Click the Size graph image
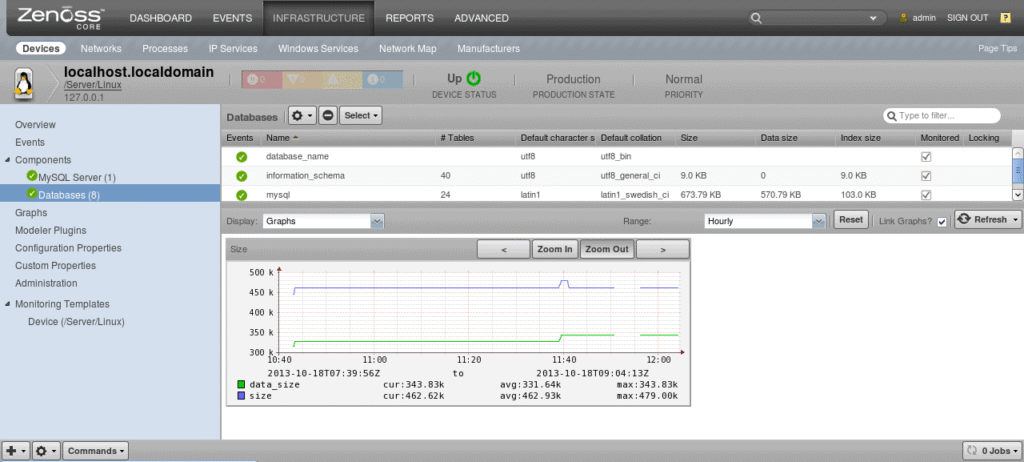The image size is (1024, 462). [458, 332]
